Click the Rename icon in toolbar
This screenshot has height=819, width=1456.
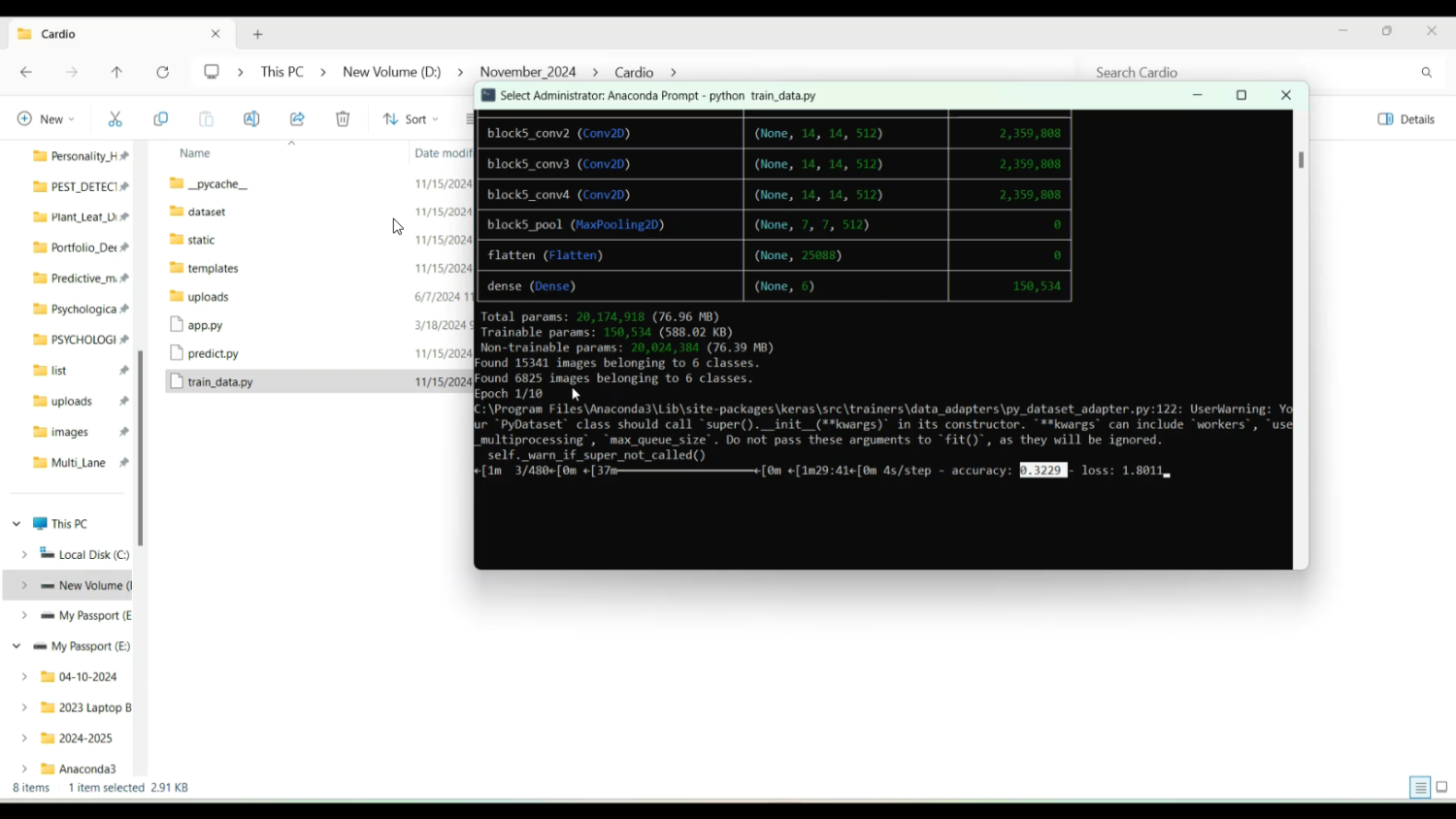click(251, 119)
